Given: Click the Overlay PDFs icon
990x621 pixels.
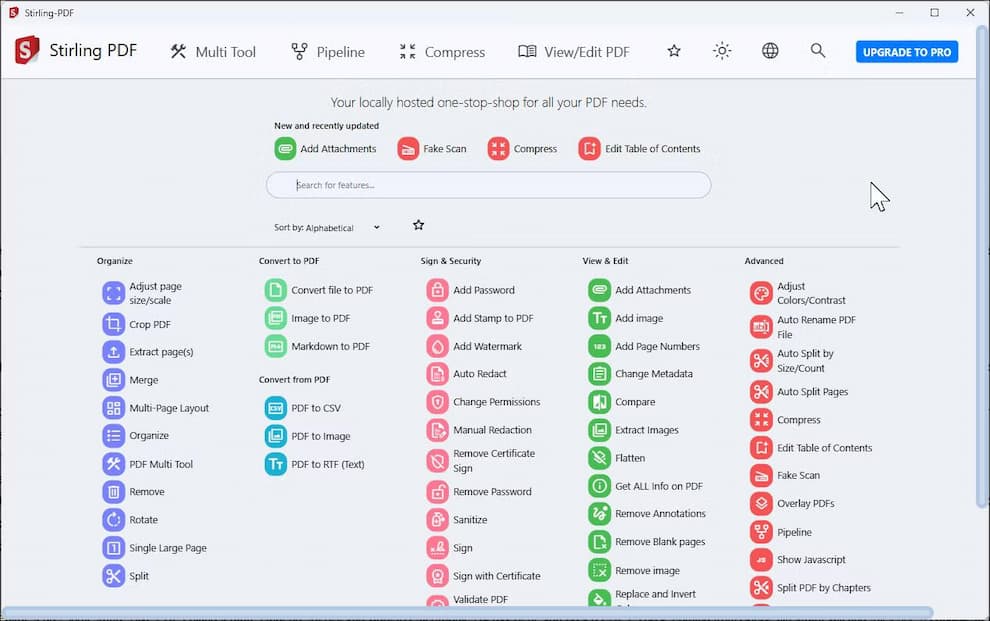Looking at the screenshot, I should click(761, 504).
